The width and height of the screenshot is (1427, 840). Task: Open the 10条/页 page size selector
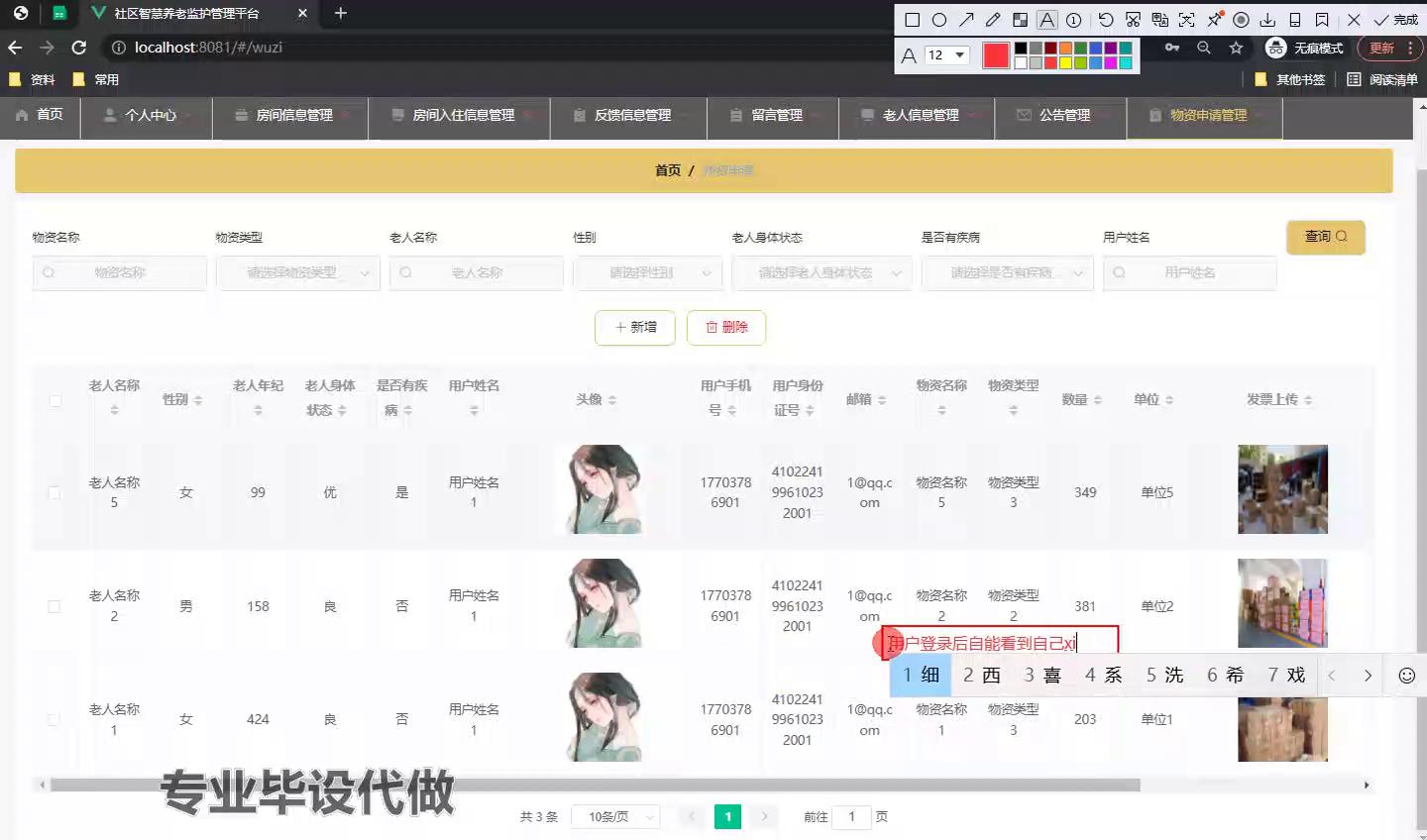[x=617, y=817]
